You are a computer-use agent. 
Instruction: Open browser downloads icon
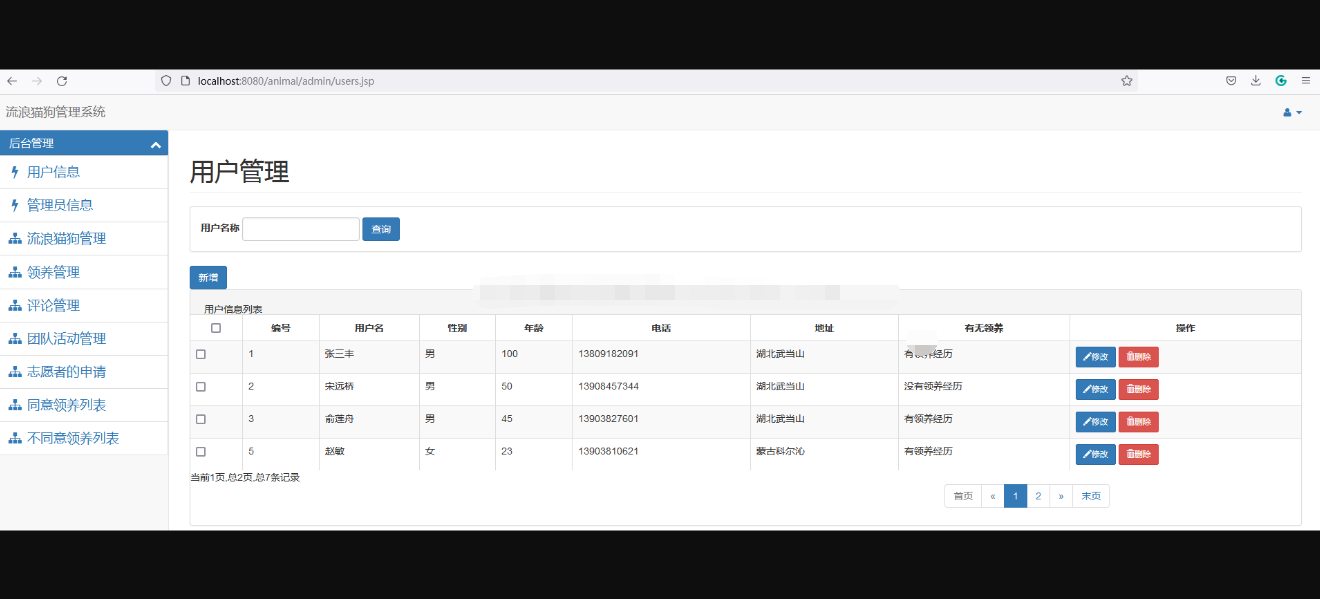[1256, 81]
